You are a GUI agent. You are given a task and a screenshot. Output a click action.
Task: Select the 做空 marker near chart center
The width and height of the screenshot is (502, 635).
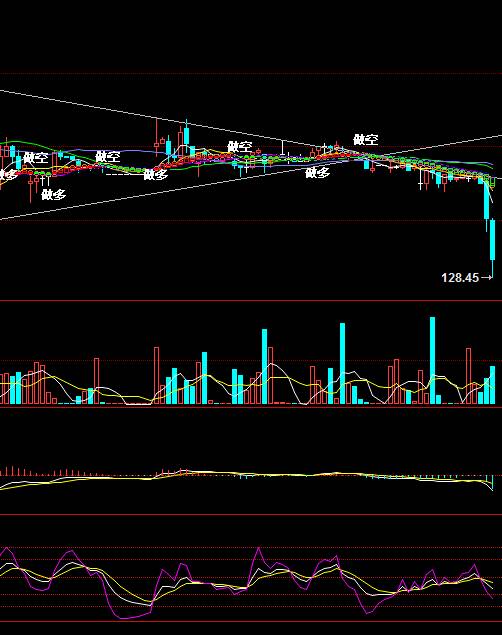pos(240,147)
